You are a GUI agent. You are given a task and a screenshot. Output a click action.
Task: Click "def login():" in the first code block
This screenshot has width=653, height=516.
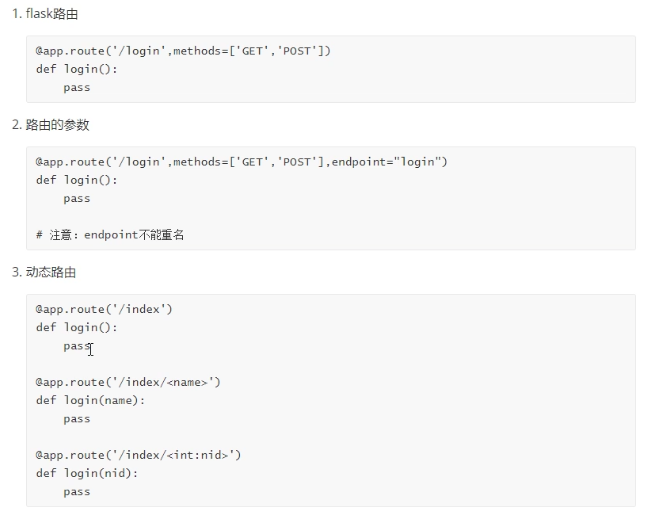77,69
